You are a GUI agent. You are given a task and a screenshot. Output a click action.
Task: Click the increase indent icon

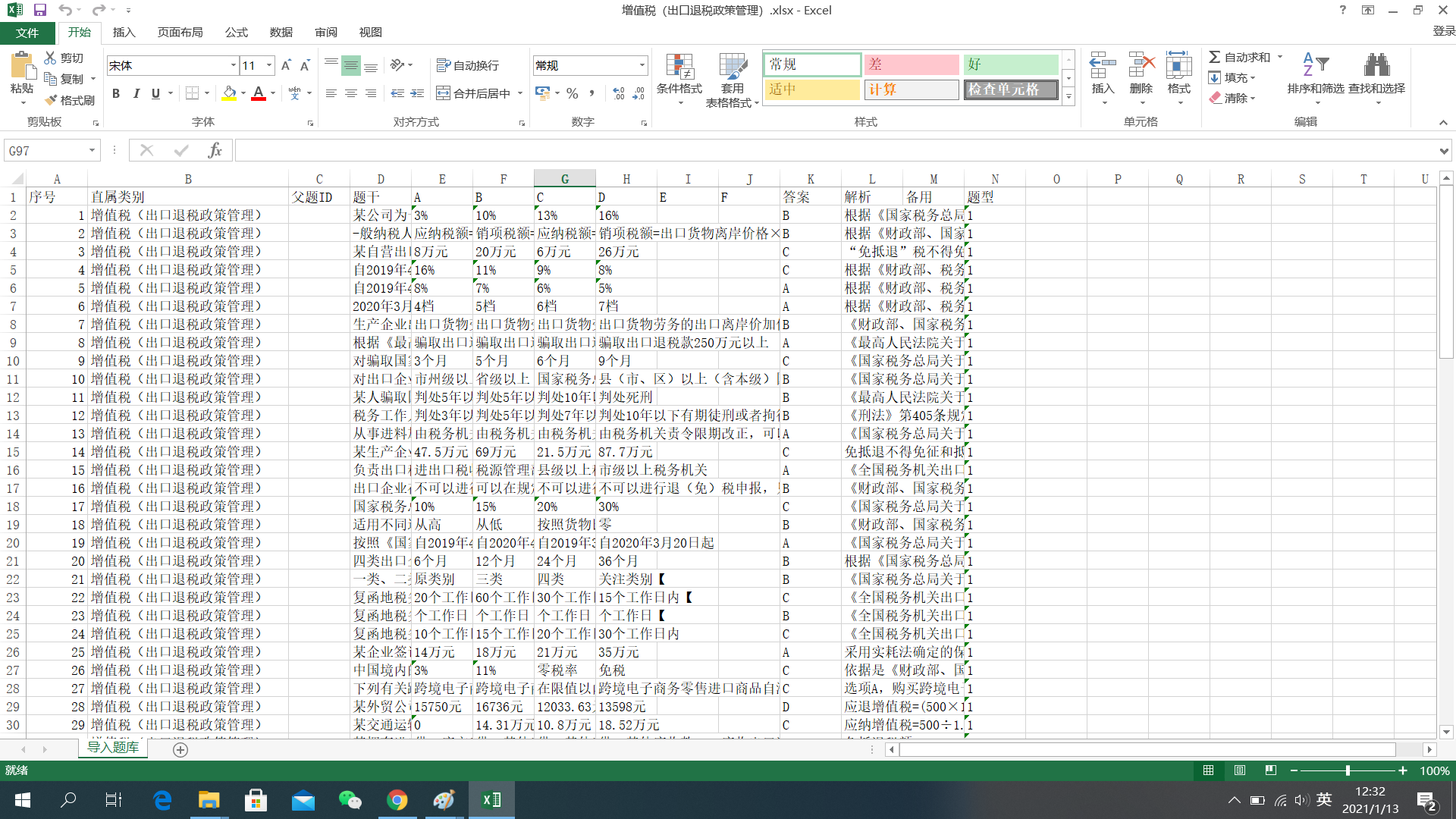tap(417, 93)
